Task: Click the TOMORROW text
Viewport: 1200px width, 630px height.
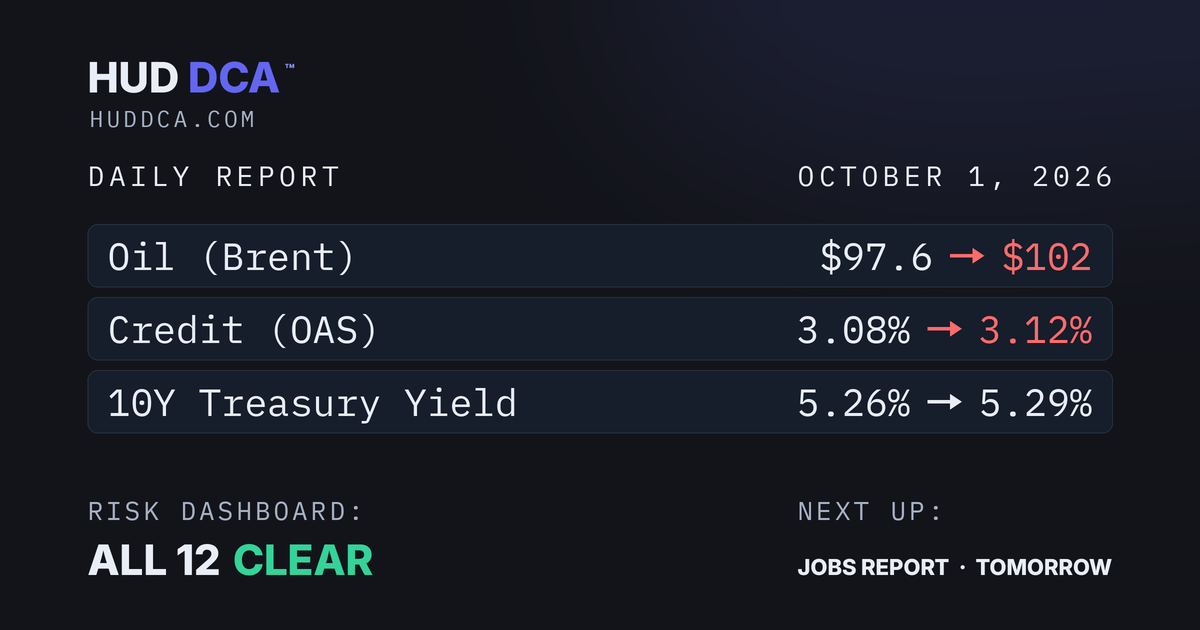Action: (x=1043, y=567)
